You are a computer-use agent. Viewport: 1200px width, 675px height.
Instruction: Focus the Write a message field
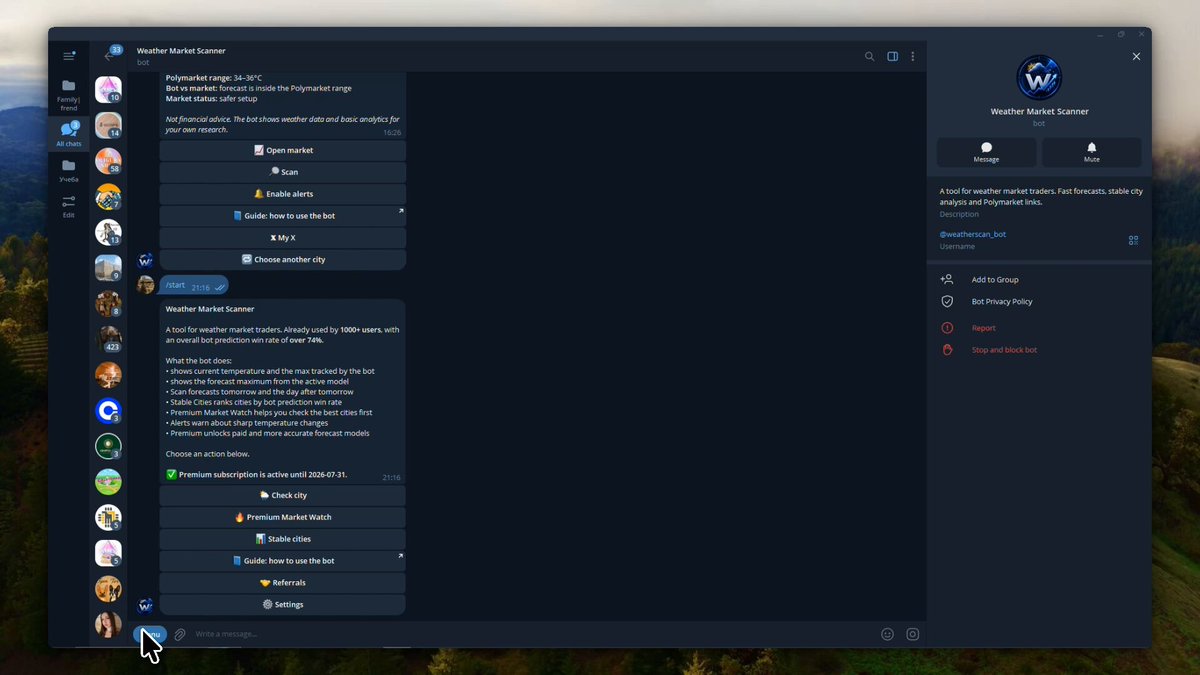530,634
